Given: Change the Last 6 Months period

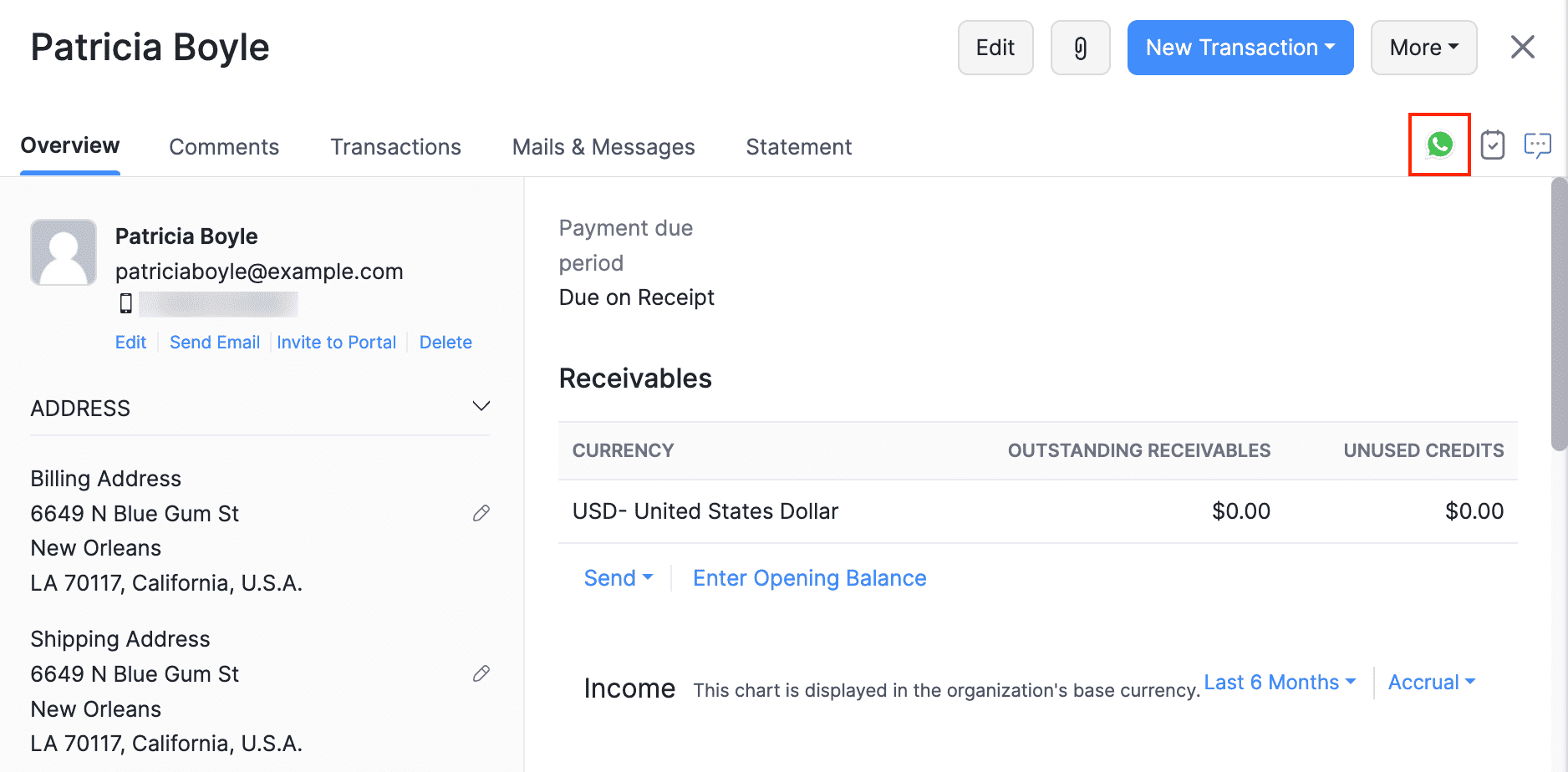Looking at the screenshot, I should coord(1279,683).
